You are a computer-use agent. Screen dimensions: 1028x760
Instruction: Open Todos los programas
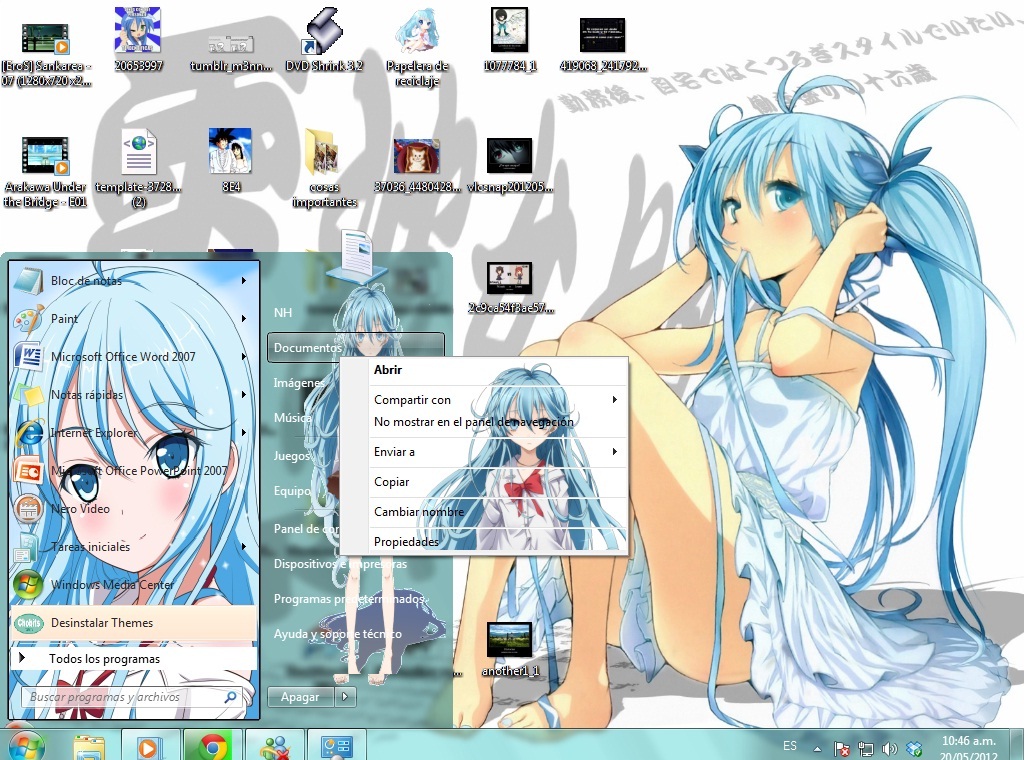(133, 659)
